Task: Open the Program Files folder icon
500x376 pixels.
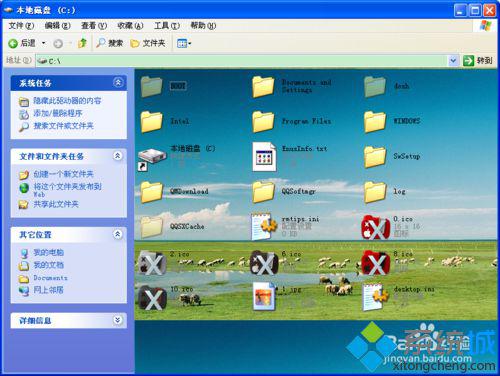Action: 263,122
